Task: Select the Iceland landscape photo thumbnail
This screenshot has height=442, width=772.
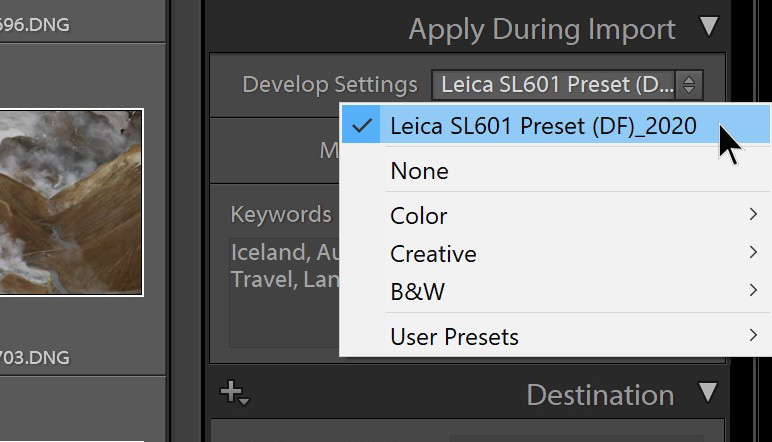Action: 71,202
